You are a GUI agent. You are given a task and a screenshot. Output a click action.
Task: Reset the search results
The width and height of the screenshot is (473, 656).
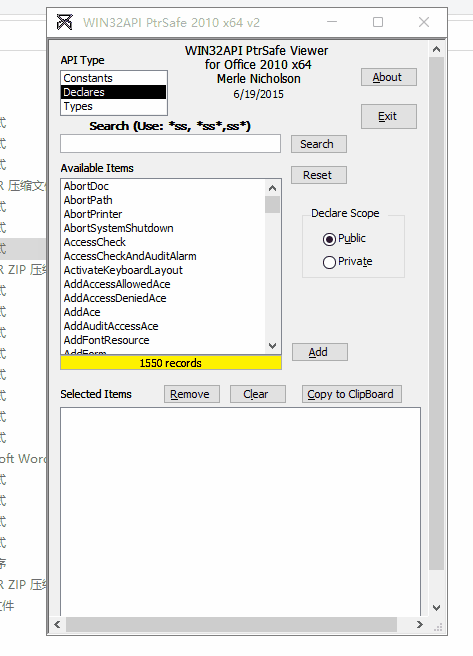click(x=319, y=175)
